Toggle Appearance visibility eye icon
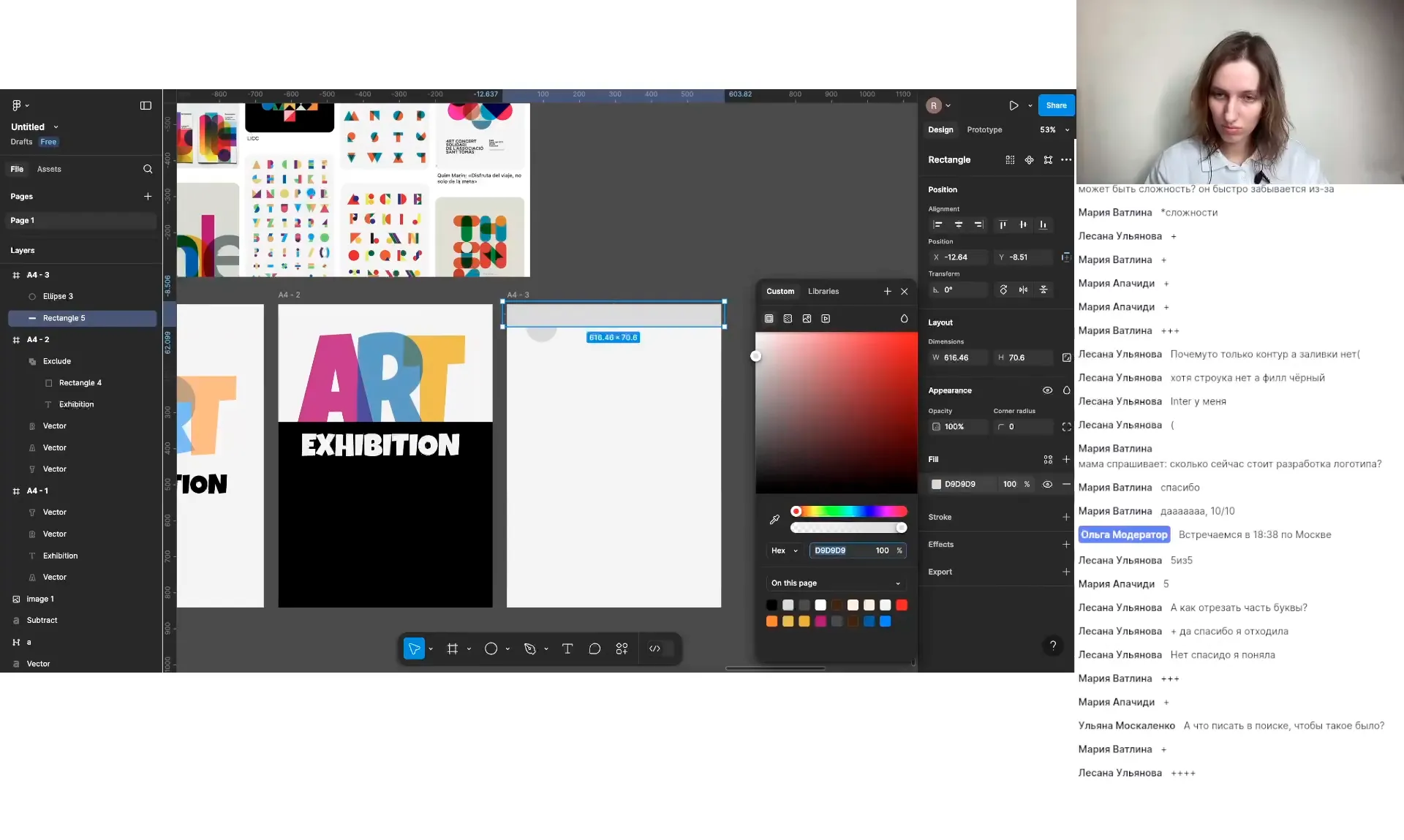 [1047, 390]
